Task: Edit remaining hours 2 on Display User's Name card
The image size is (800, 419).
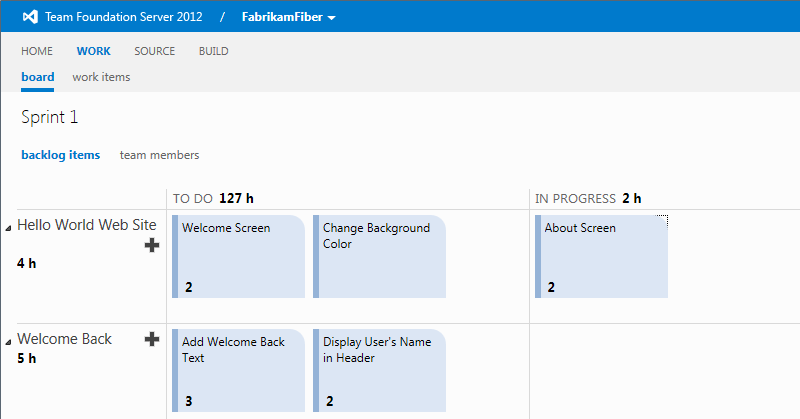Action: 330,401
